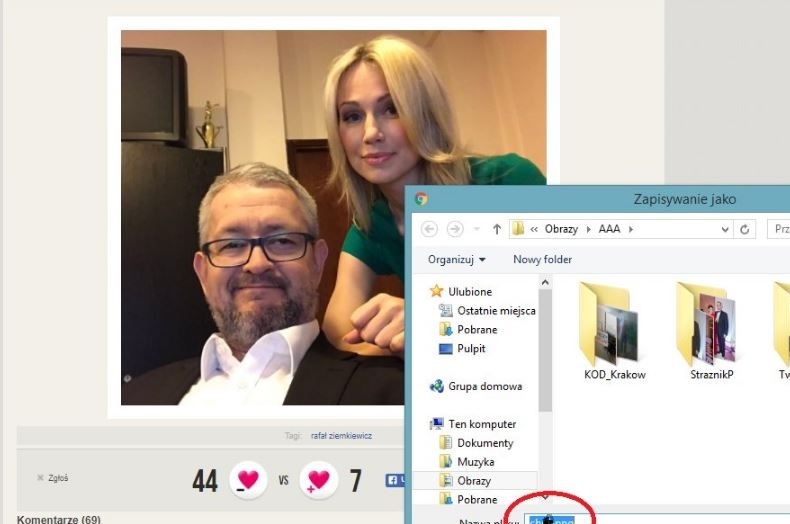This screenshot has width=790, height=524.
Task: Go up one folder level
Action: tap(497, 229)
